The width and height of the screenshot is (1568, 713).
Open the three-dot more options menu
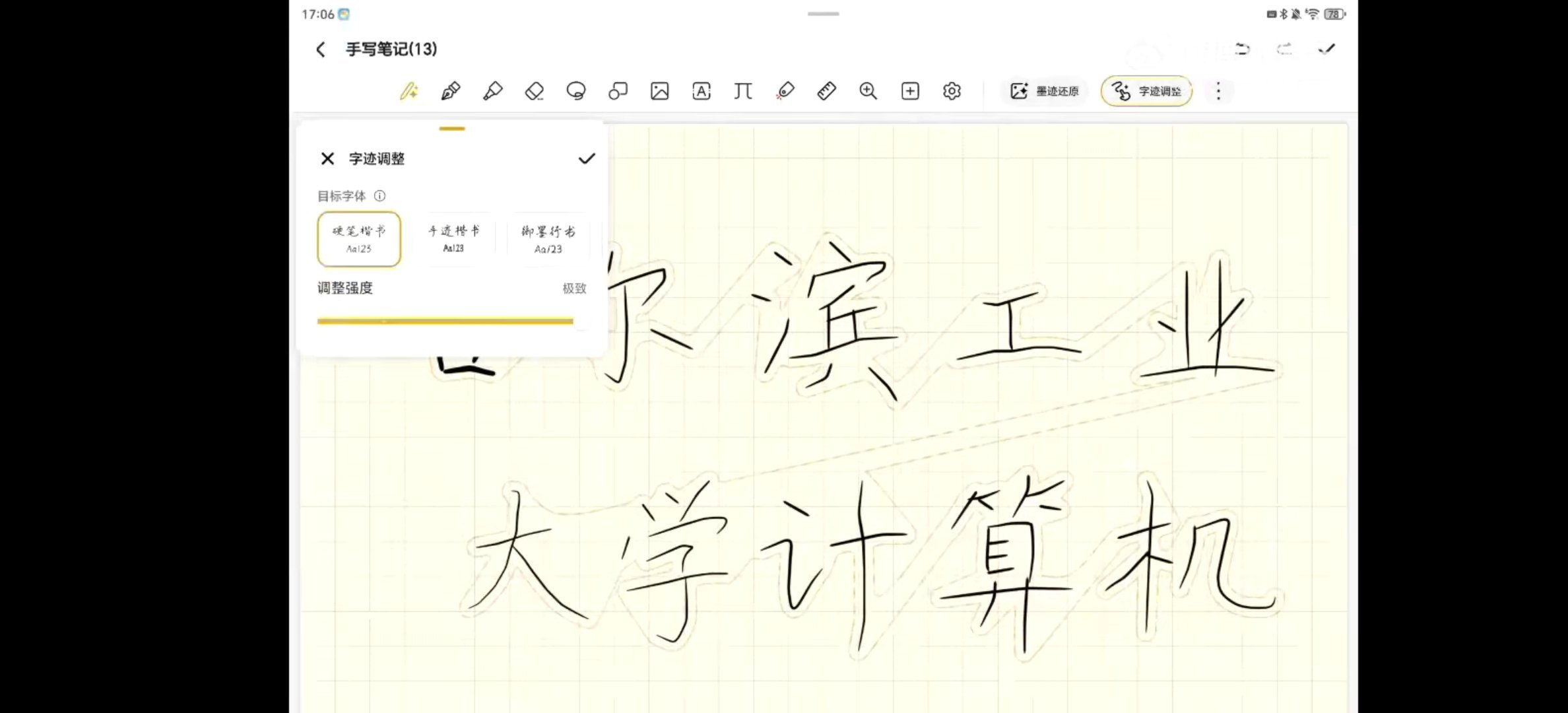1218,91
